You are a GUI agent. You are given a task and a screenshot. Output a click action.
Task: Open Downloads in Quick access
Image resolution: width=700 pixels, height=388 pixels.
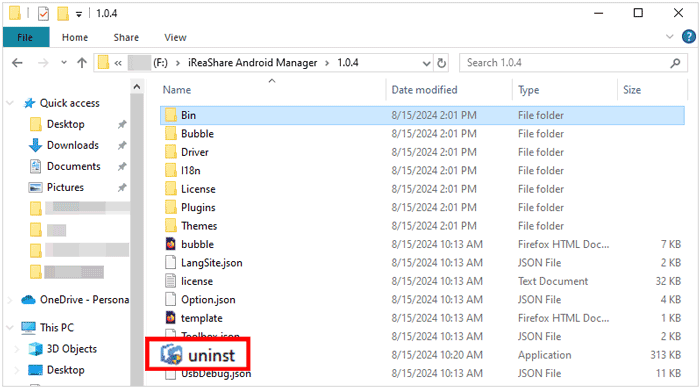[x=73, y=145]
